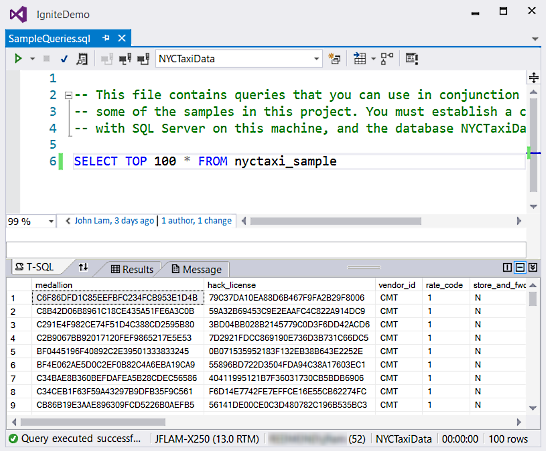The image size is (546, 451).
Task: Open the document list dropdown arrow
Action: point(535,39)
